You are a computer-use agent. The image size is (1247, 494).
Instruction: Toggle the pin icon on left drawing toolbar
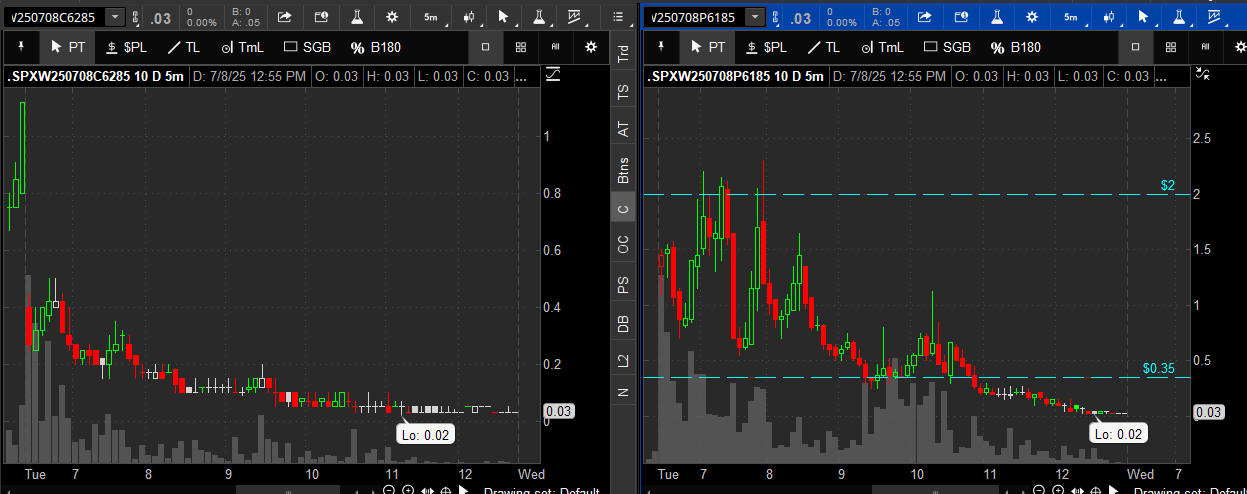pyautogui.click(x=22, y=47)
